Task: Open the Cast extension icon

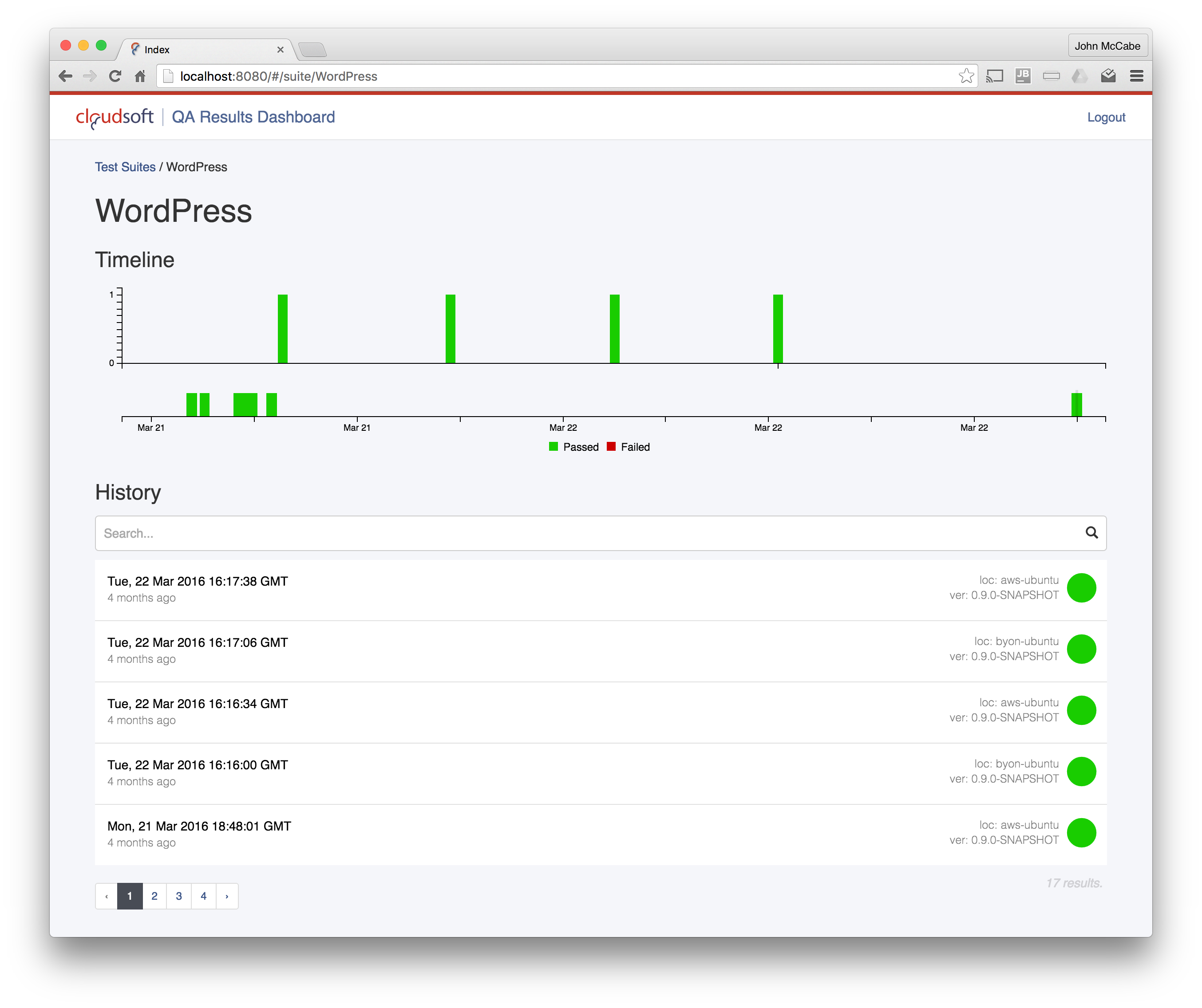Action: (x=995, y=76)
